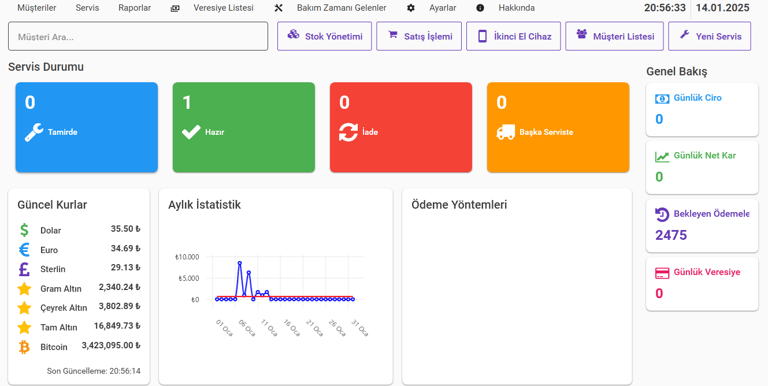Click the Dolar green dollar sign icon
768x386 pixels.
tap(24, 230)
